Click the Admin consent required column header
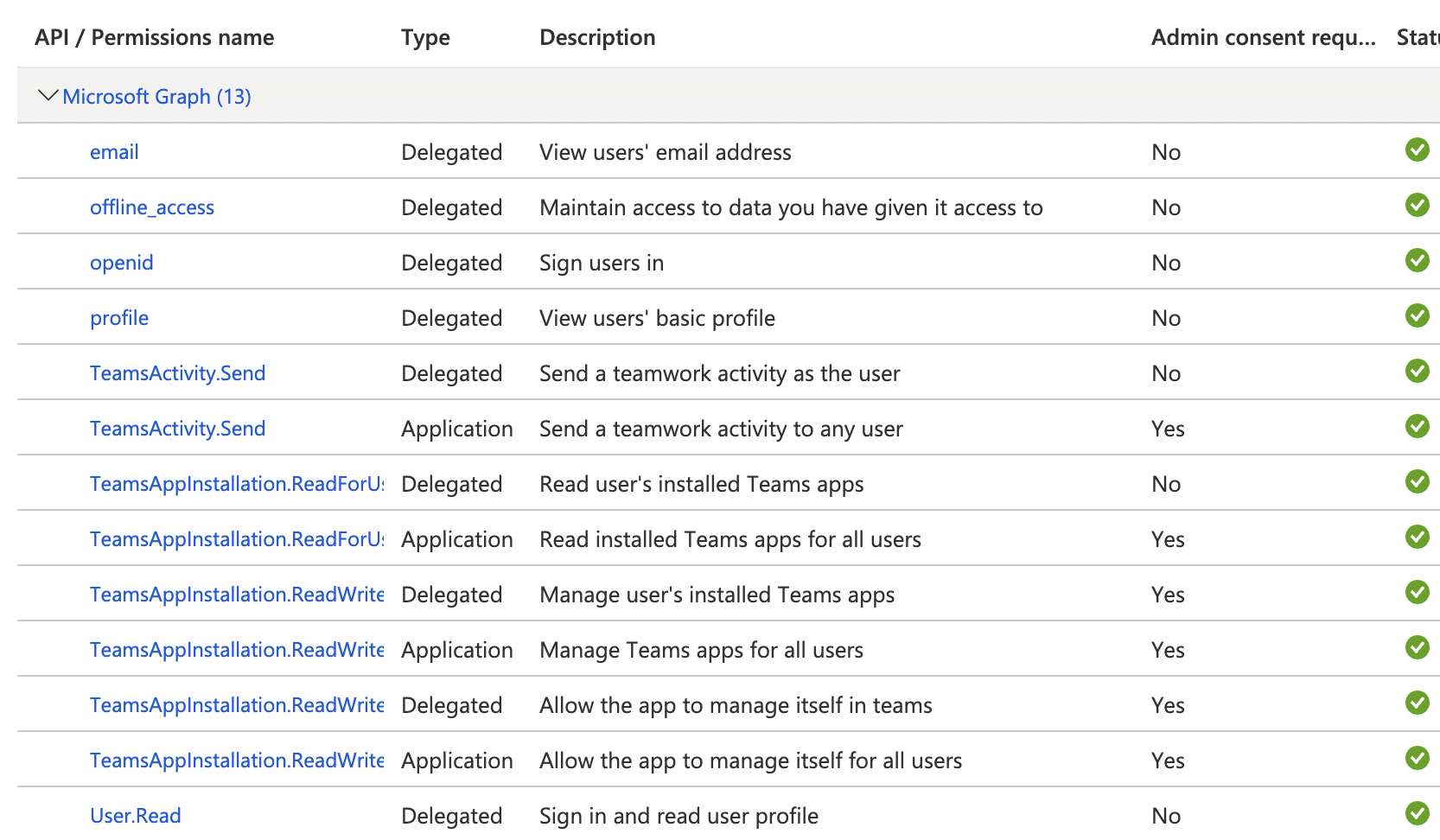The height and width of the screenshot is (840, 1440). (x=1263, y=38)
